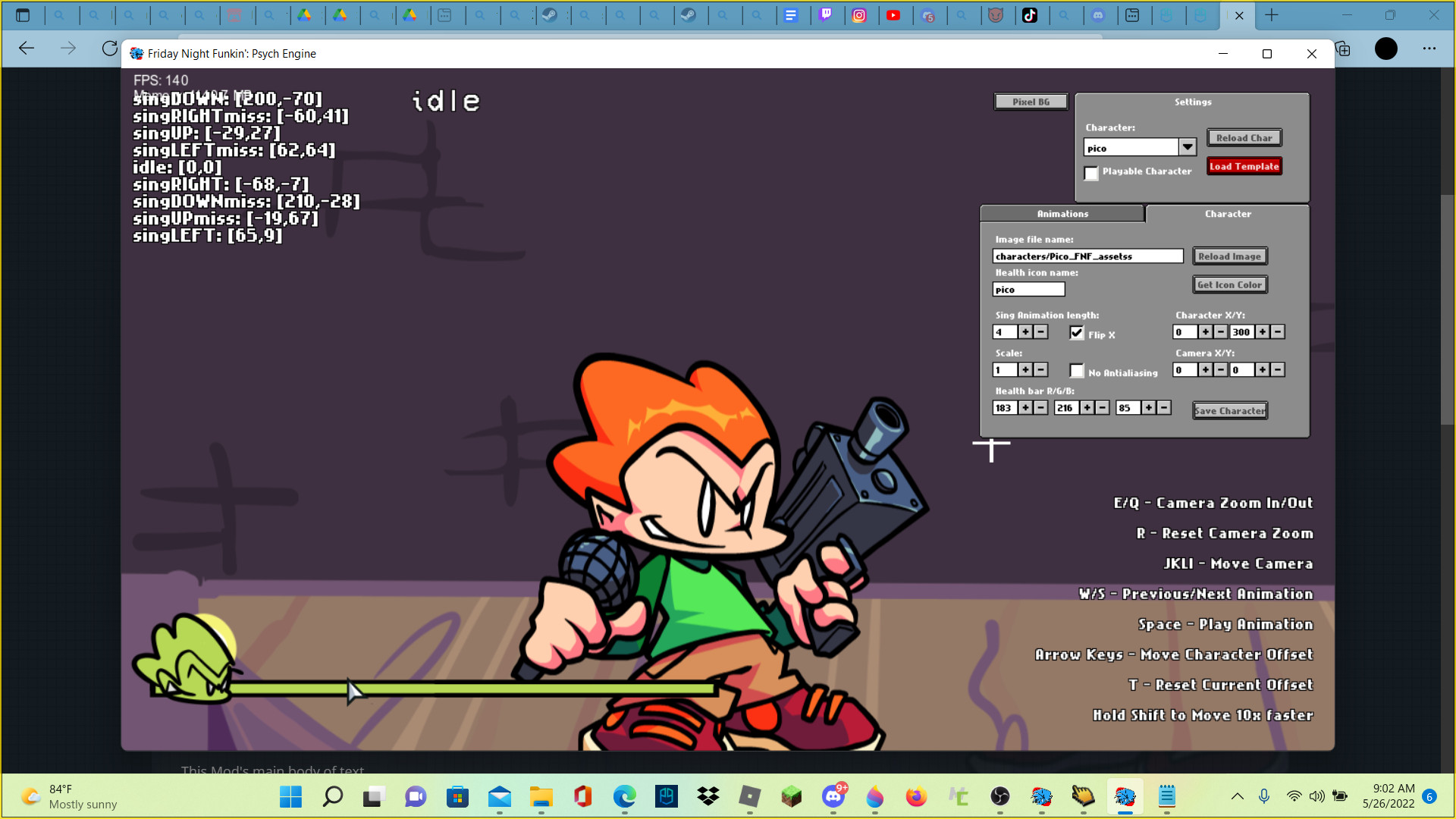
Task: Open Discord from the taskbar
Action: coord(833,797)
